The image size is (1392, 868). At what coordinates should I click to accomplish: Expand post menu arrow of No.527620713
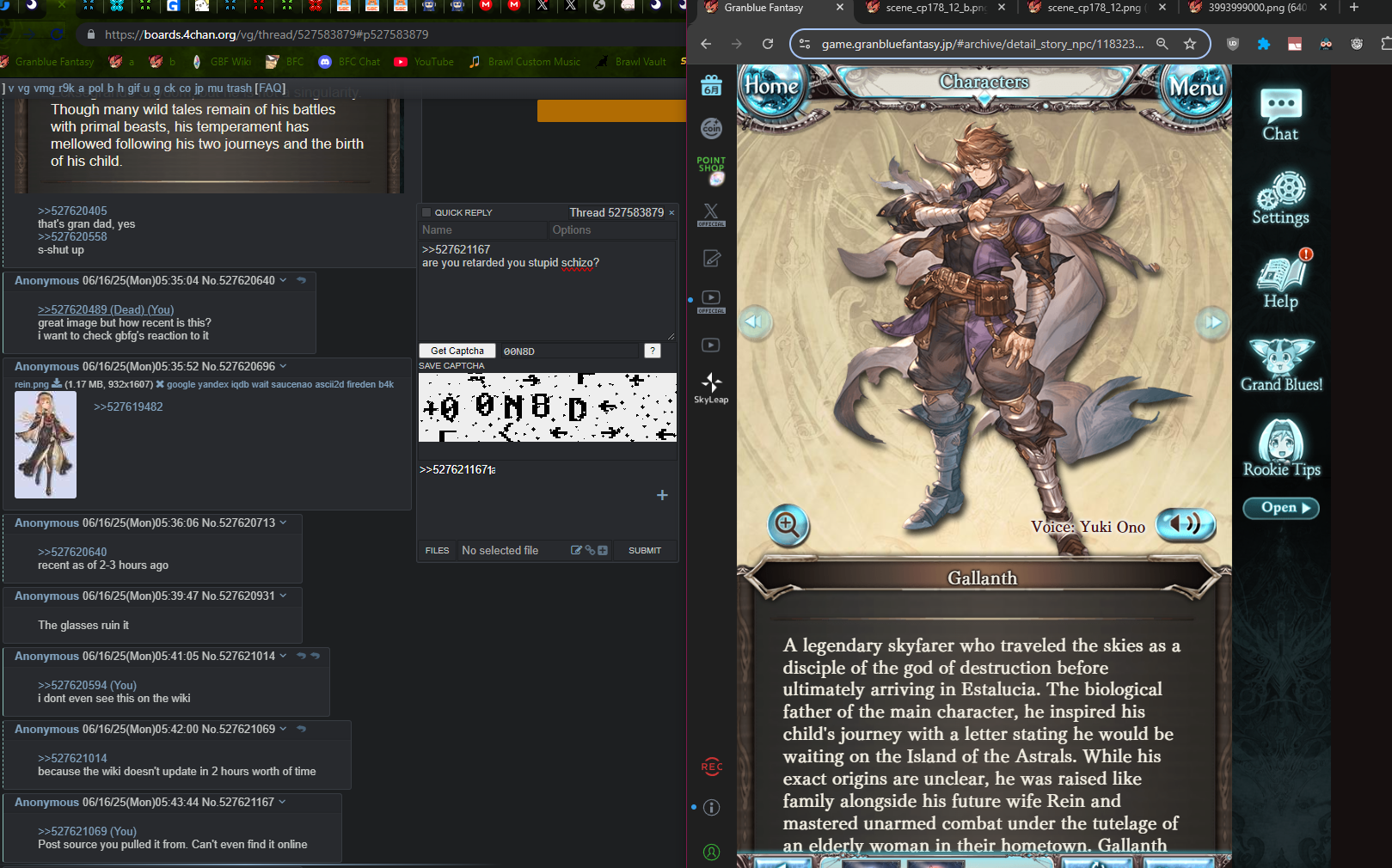click(283, 523)
